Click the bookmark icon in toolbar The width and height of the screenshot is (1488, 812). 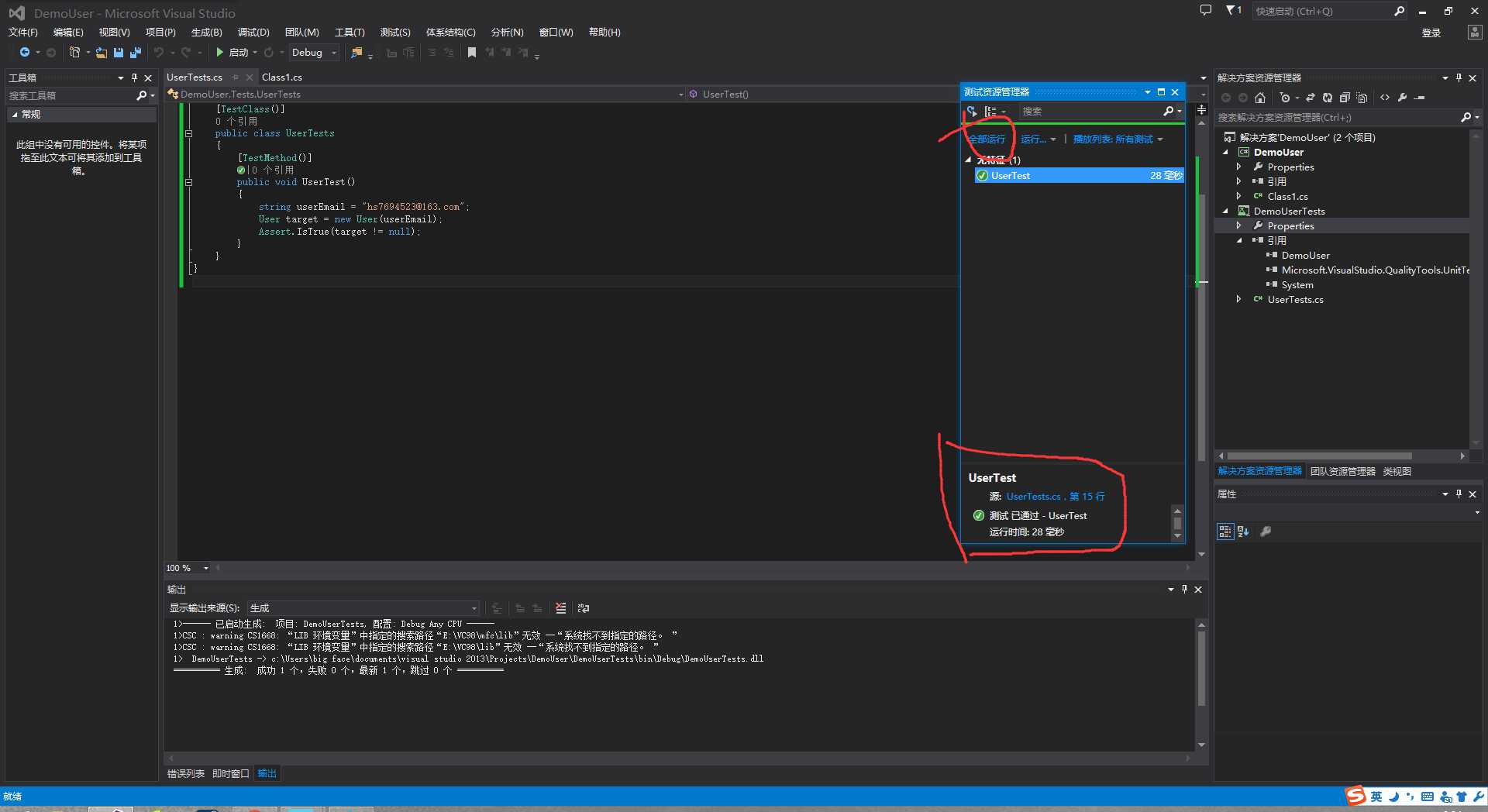click(471, 53)
